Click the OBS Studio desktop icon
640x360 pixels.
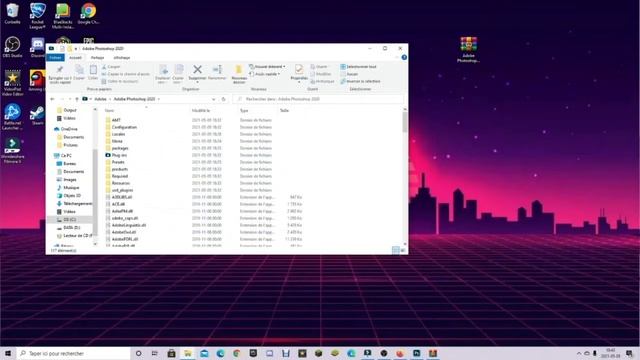pyautogui.click(x=12, y=47)
